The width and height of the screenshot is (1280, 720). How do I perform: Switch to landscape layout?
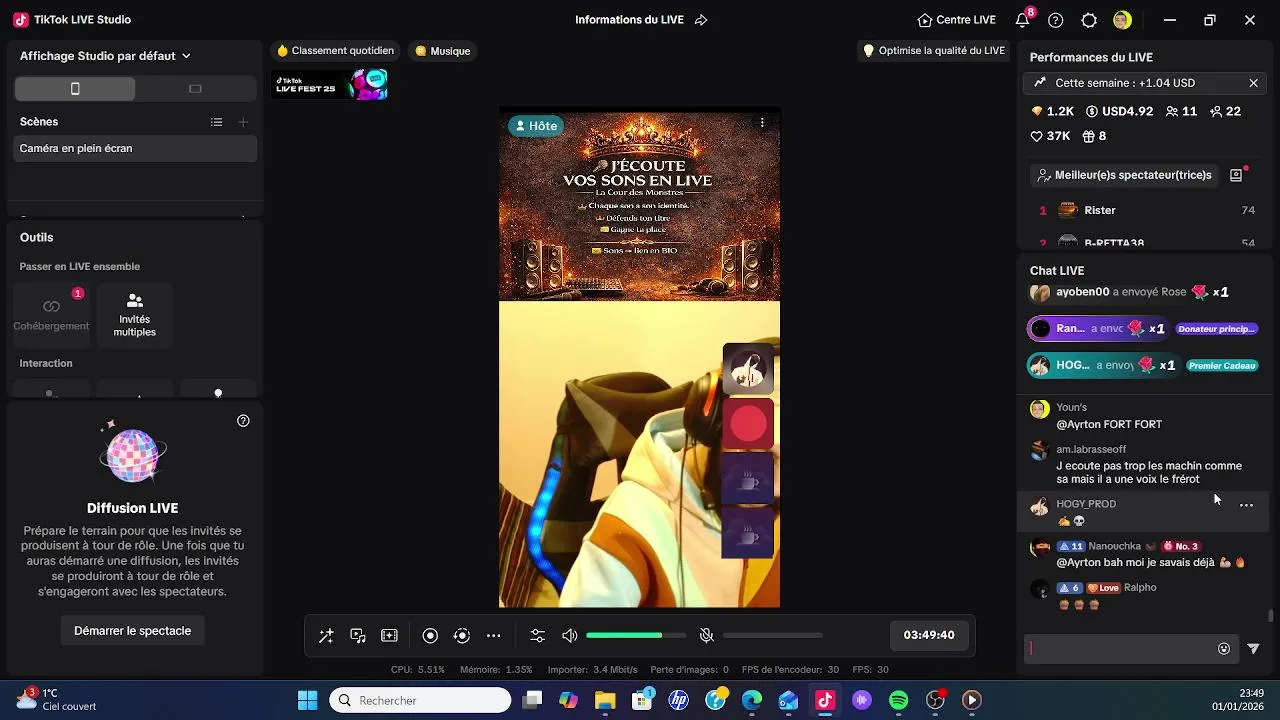[x=195, y=89]
